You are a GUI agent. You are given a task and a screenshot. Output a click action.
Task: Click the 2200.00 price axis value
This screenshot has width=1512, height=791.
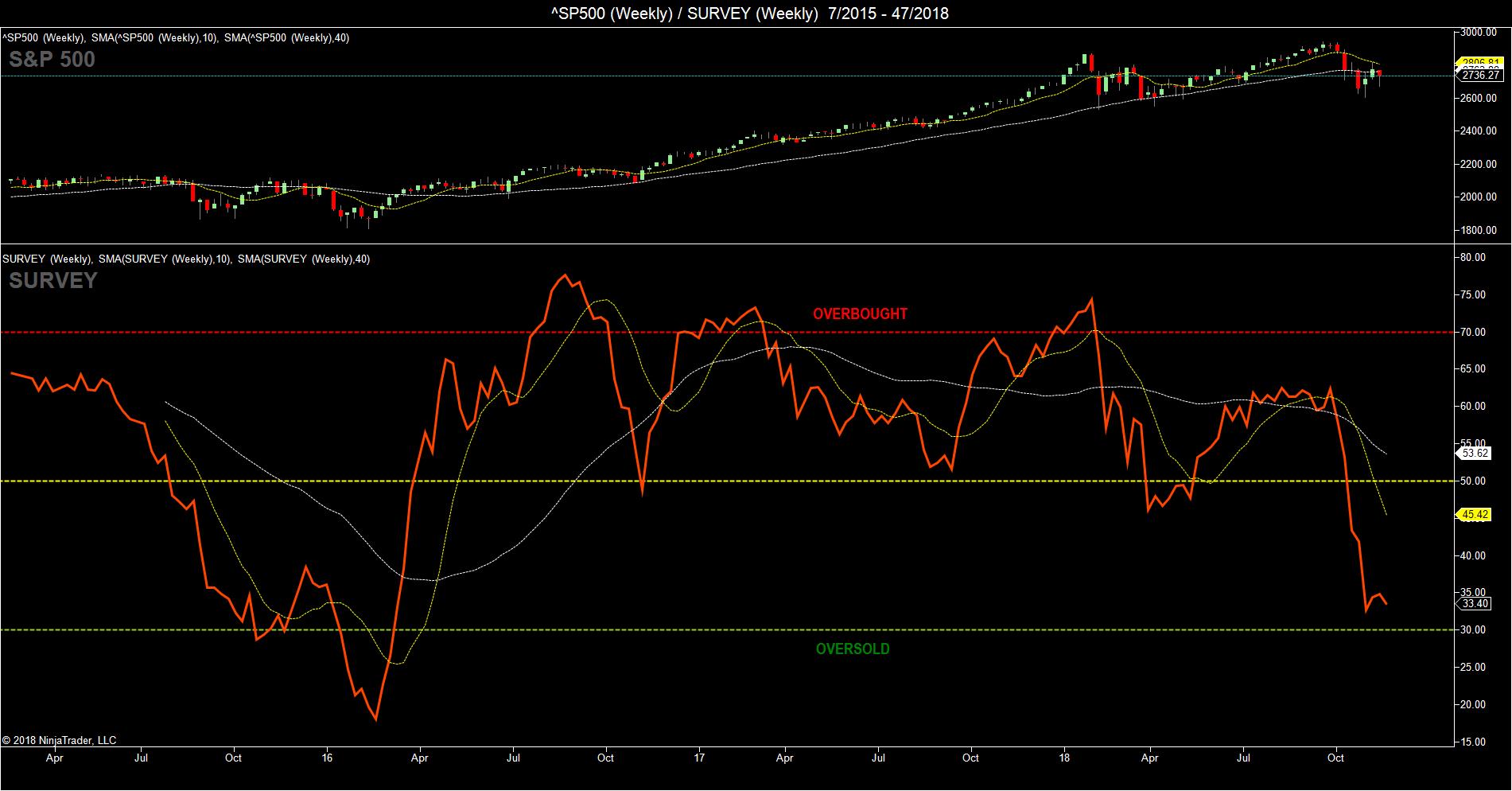[1479, 165]
